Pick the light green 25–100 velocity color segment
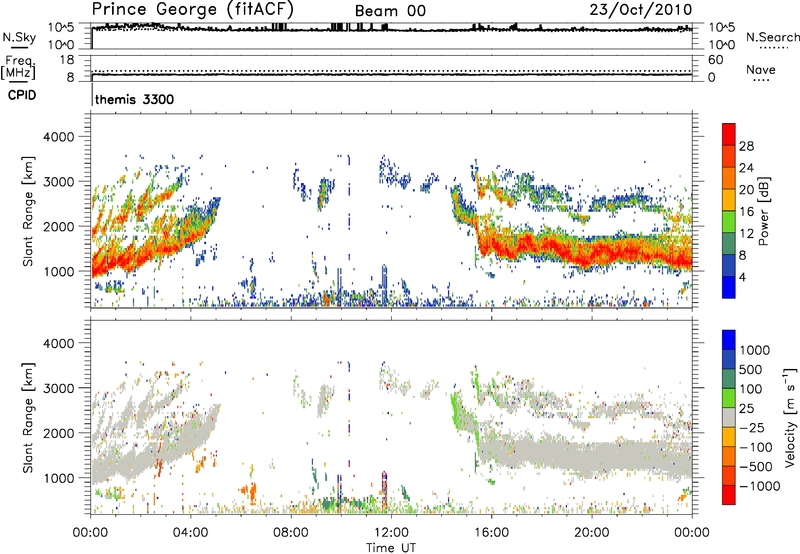 coord(729,398)
